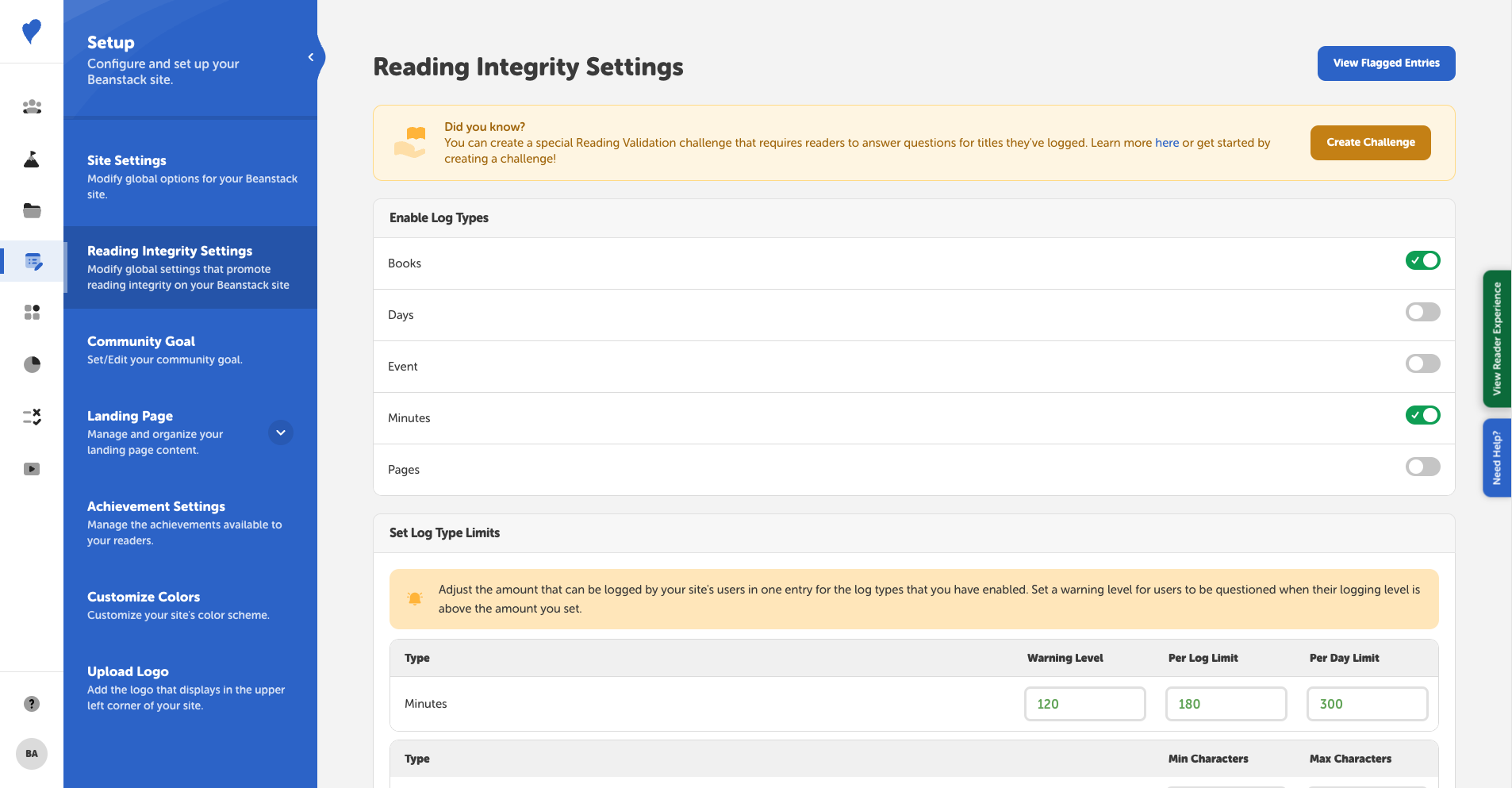This screenshot has width=1512, height=788.
Task: Select the pie chart reports icon
Action: click(32, 363)
